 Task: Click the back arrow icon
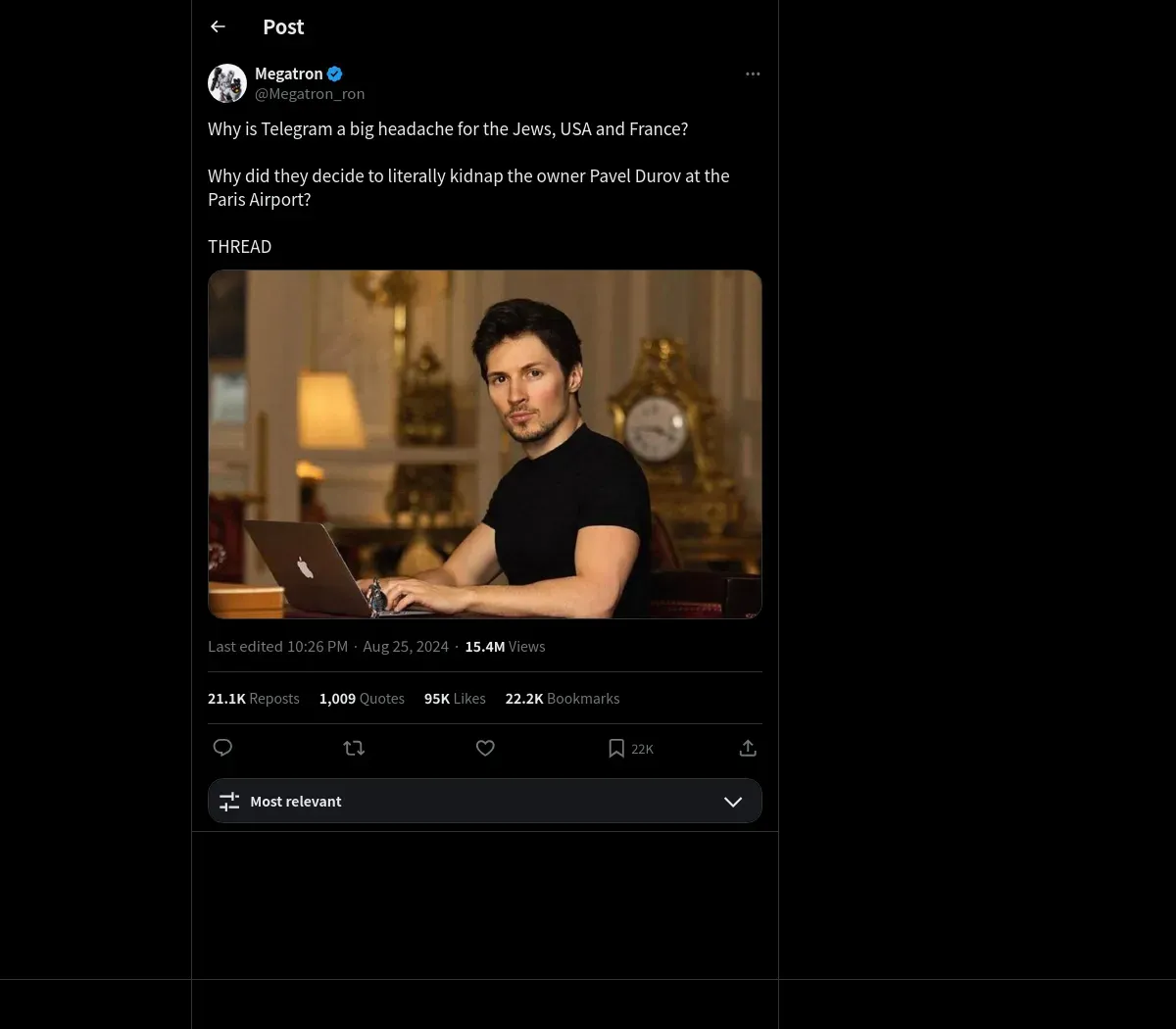point(219,27)
